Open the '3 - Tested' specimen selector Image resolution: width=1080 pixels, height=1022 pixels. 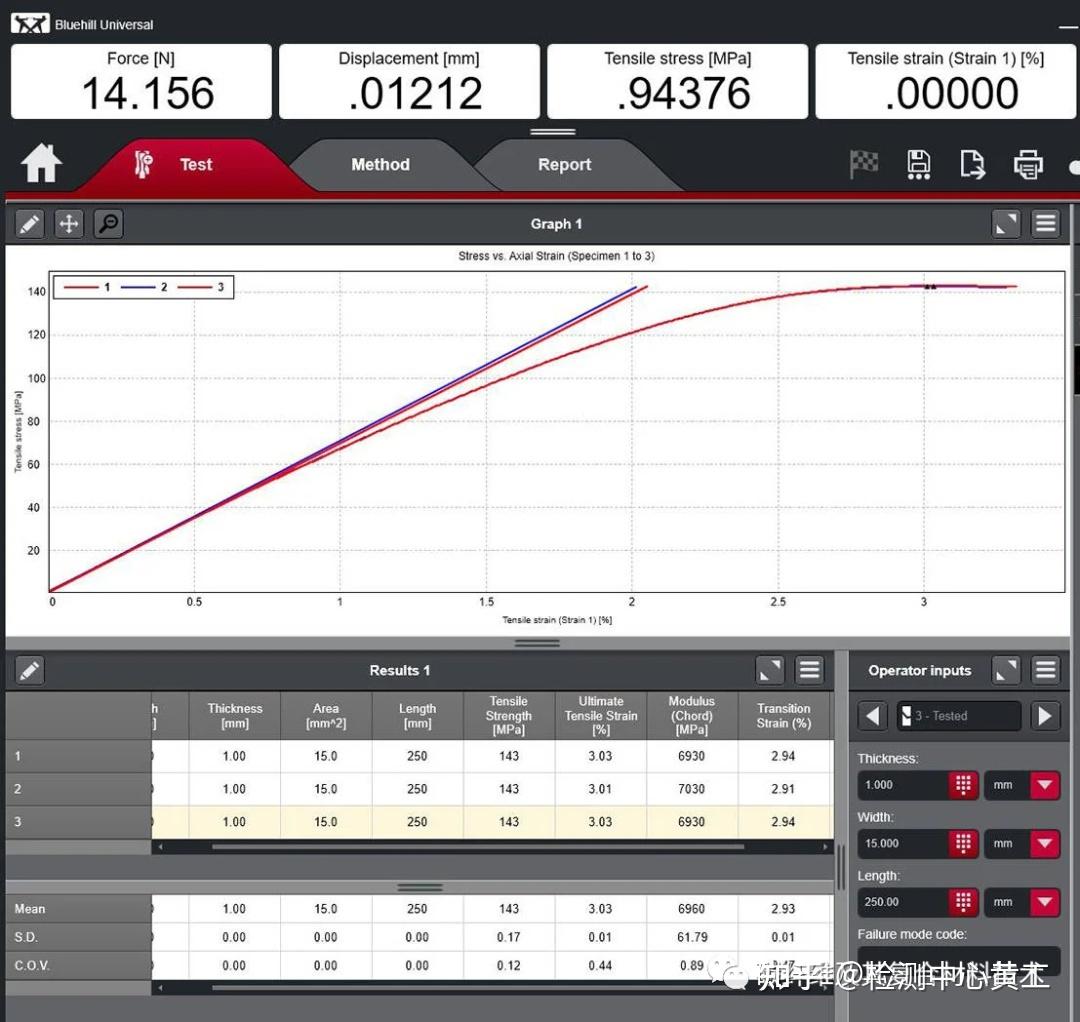tap(959, 716)
